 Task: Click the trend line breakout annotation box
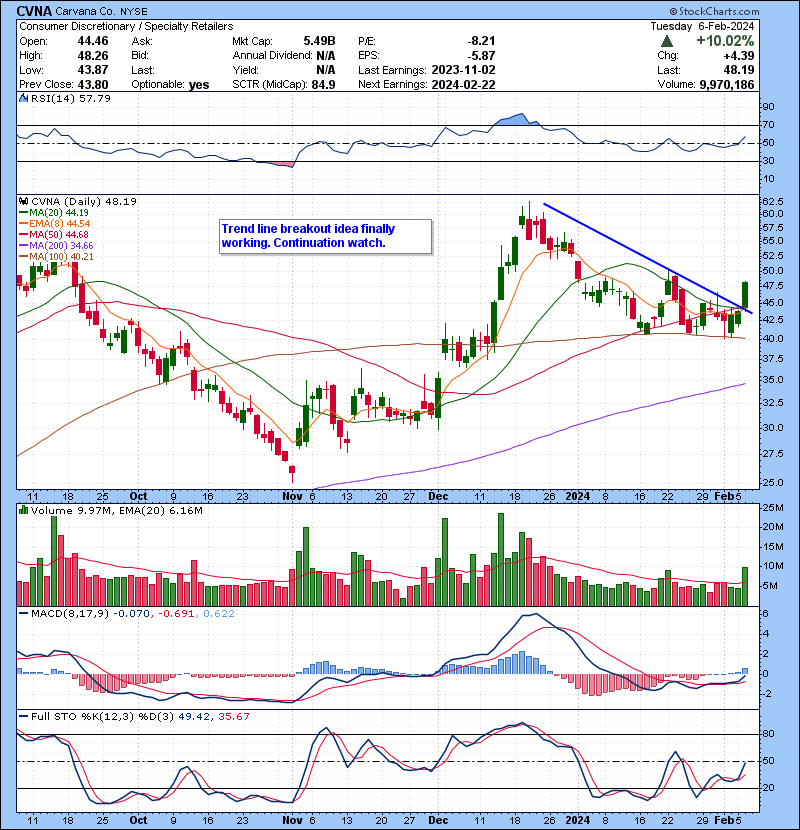tap(326, 236)
